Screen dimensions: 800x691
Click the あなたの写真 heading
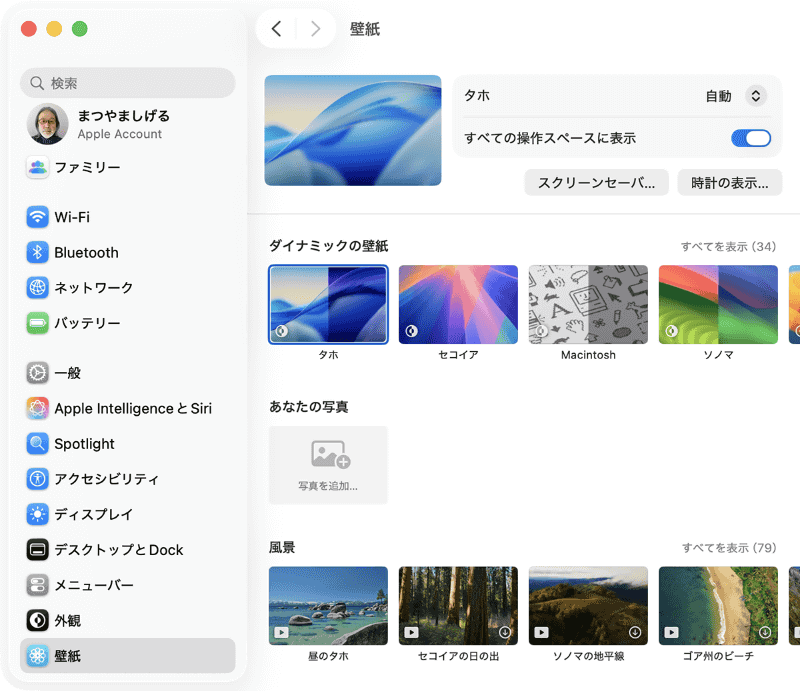pos(309,407)
